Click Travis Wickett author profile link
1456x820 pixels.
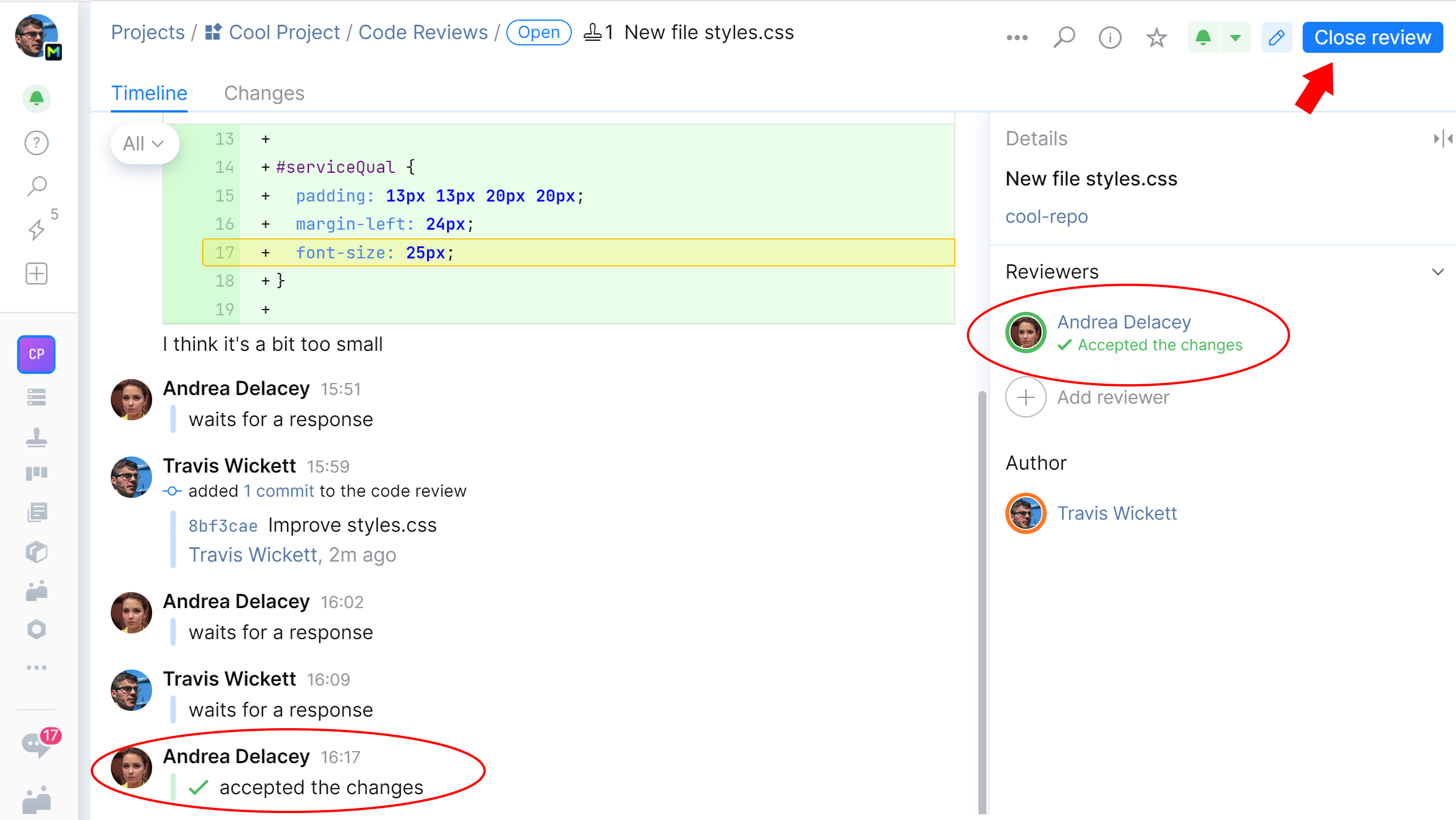click(1116, 513)
